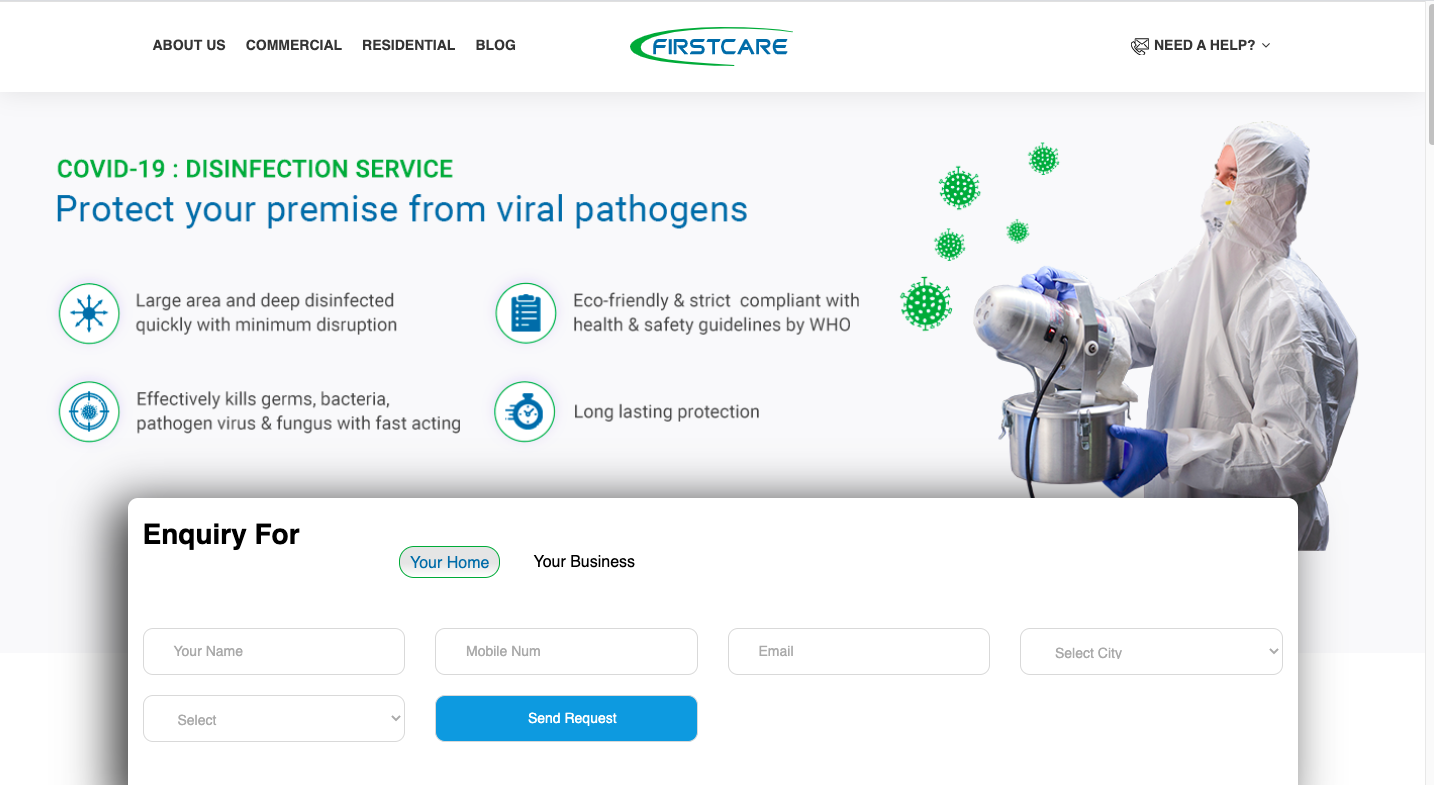This screenshot has height=785, width=1434.
Task: Click the long lasting protection stopwatch icon
Action: [525, 411]
